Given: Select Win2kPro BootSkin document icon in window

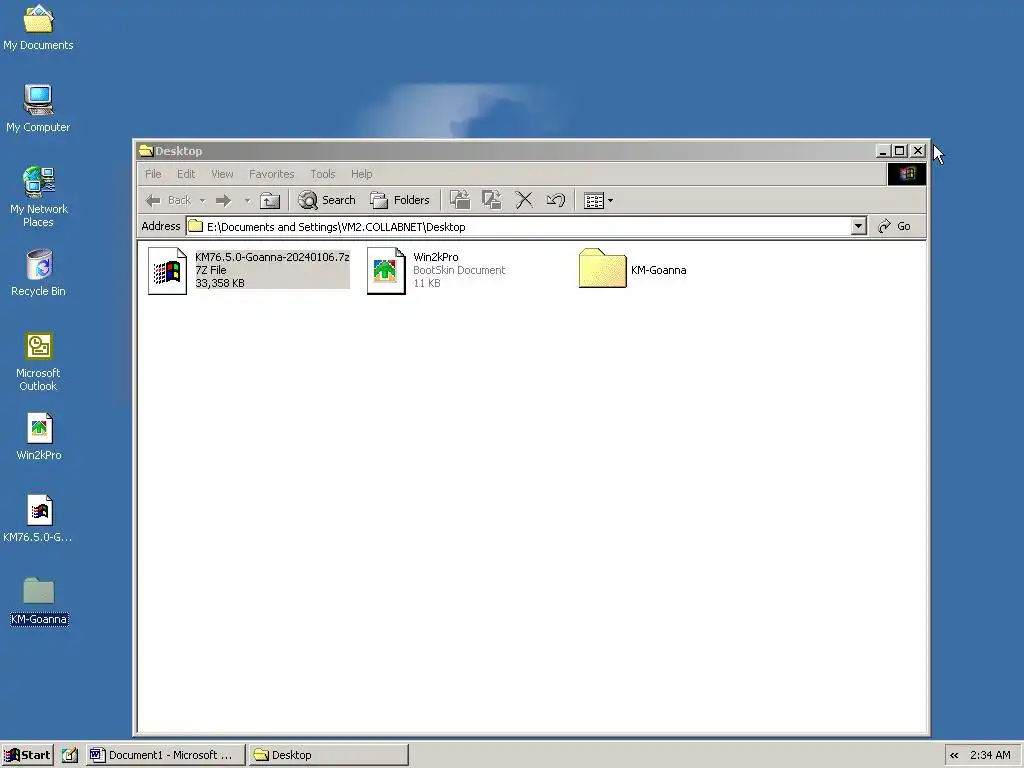Looking at the screenshot, I should pos(386,270).
